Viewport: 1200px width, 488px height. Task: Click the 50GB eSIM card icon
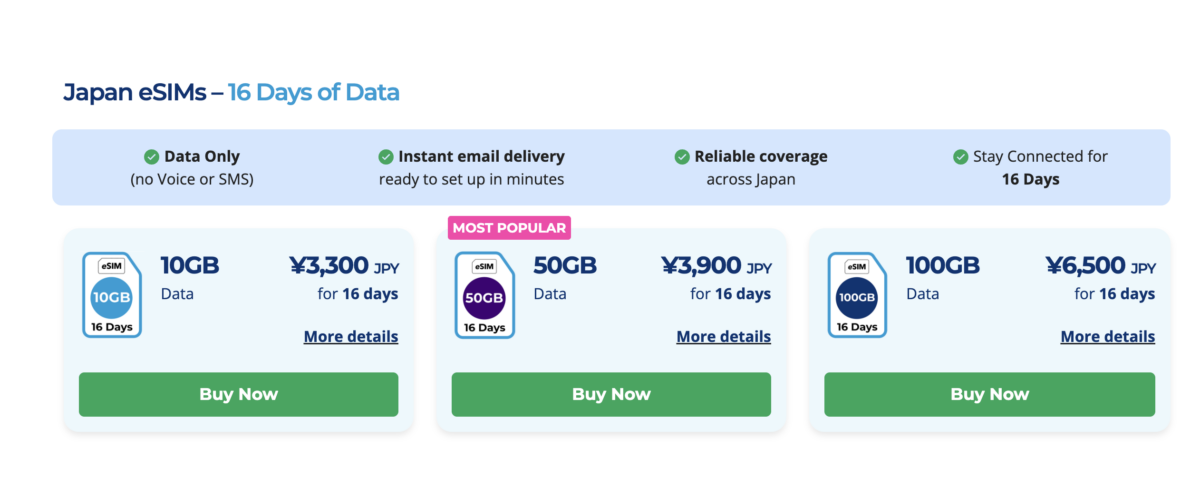point(484,295)
